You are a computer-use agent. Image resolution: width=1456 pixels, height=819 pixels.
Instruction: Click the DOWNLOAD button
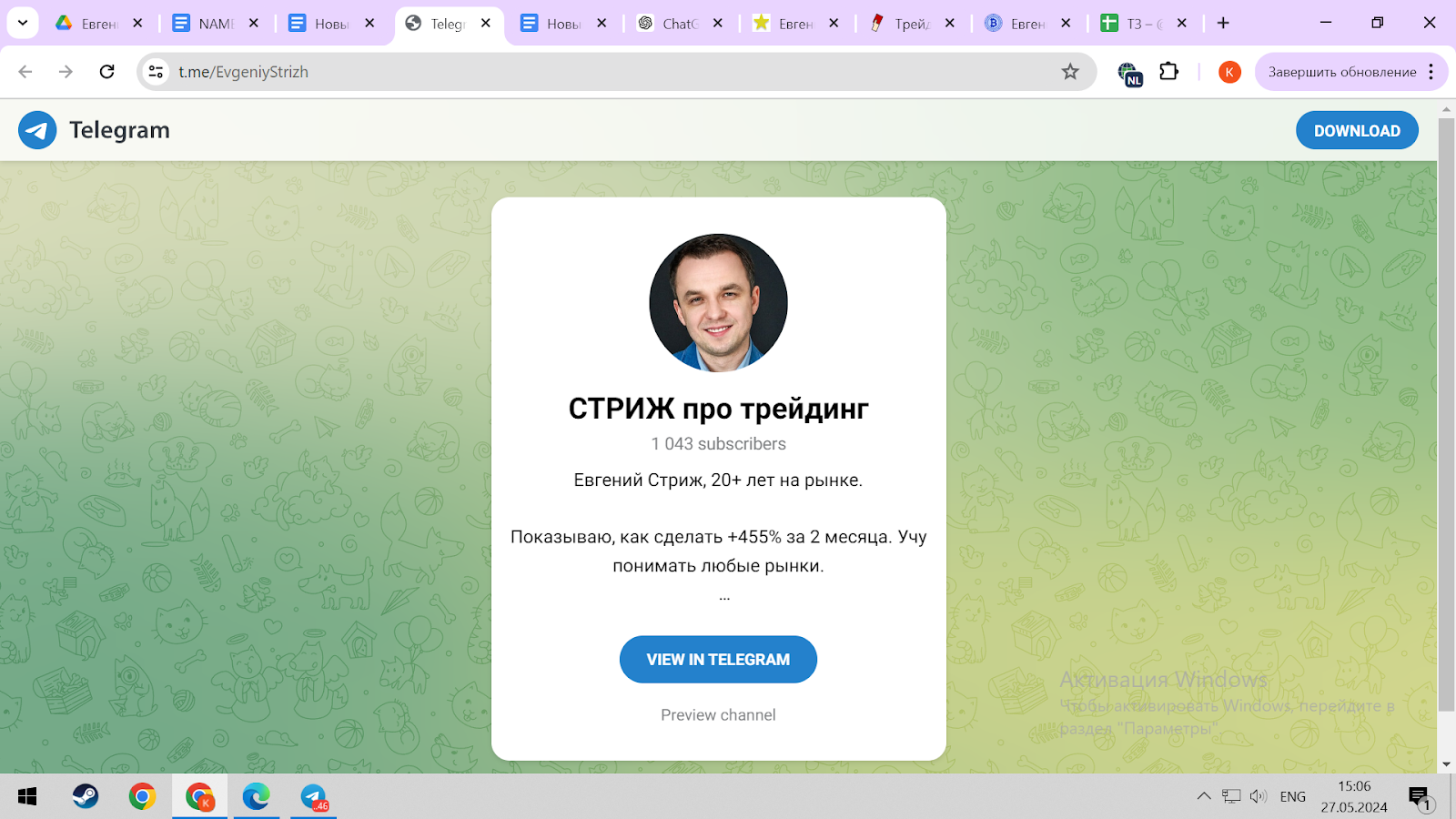coord(1357,130)
